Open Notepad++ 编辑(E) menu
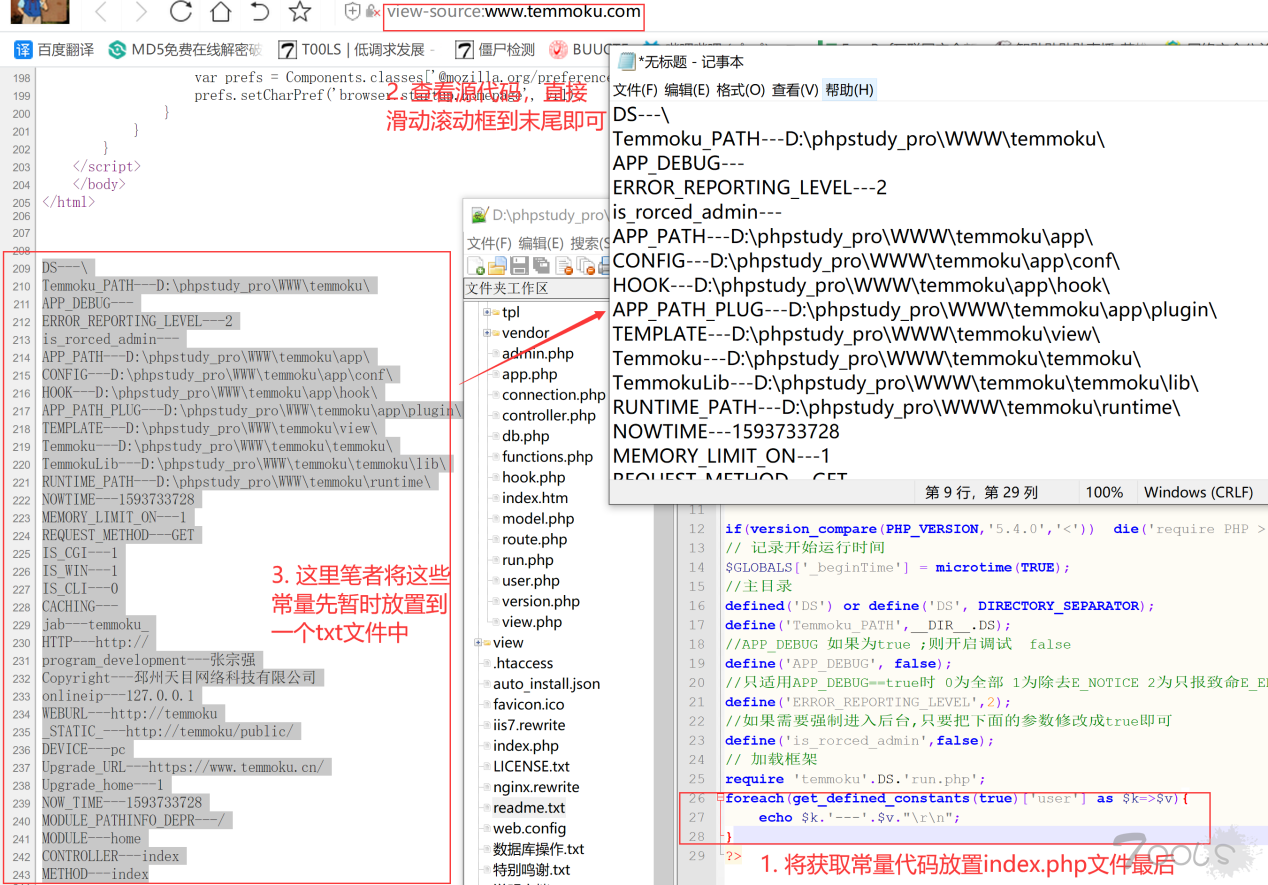 [541, 243]
